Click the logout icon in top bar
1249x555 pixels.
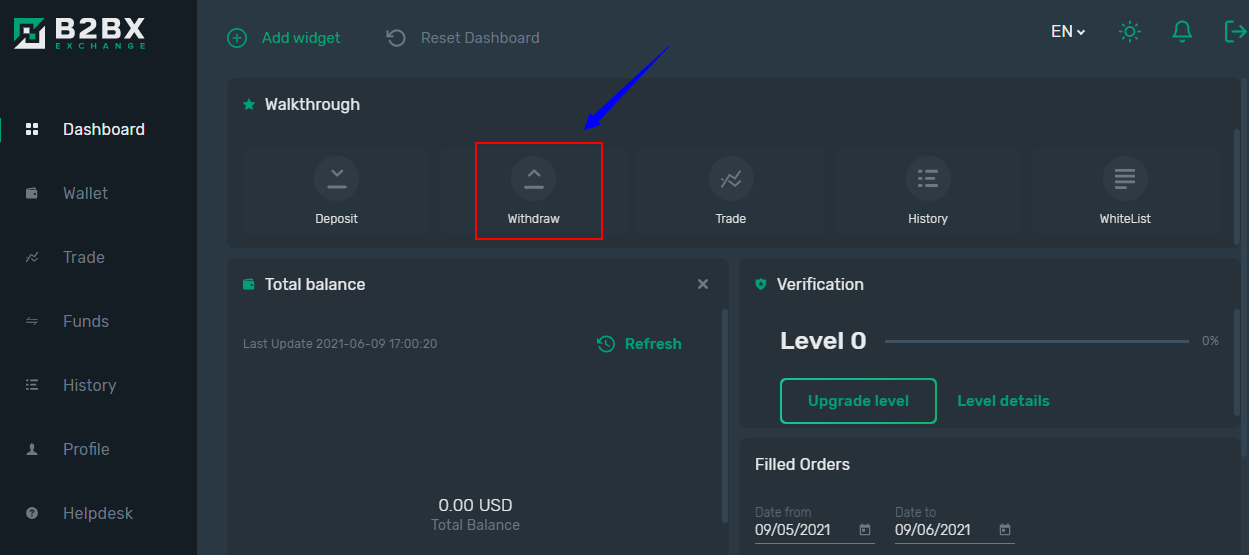coord(1235,32)
